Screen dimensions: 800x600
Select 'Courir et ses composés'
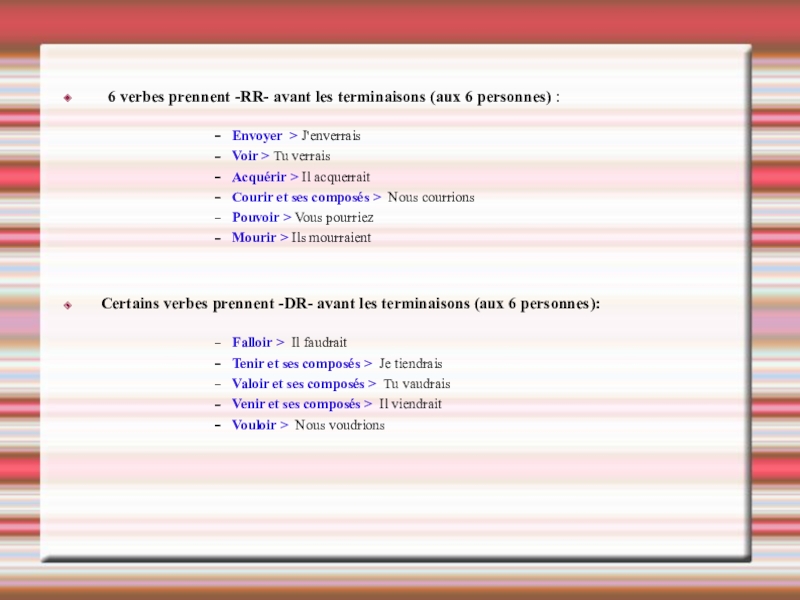click(301, 197)
